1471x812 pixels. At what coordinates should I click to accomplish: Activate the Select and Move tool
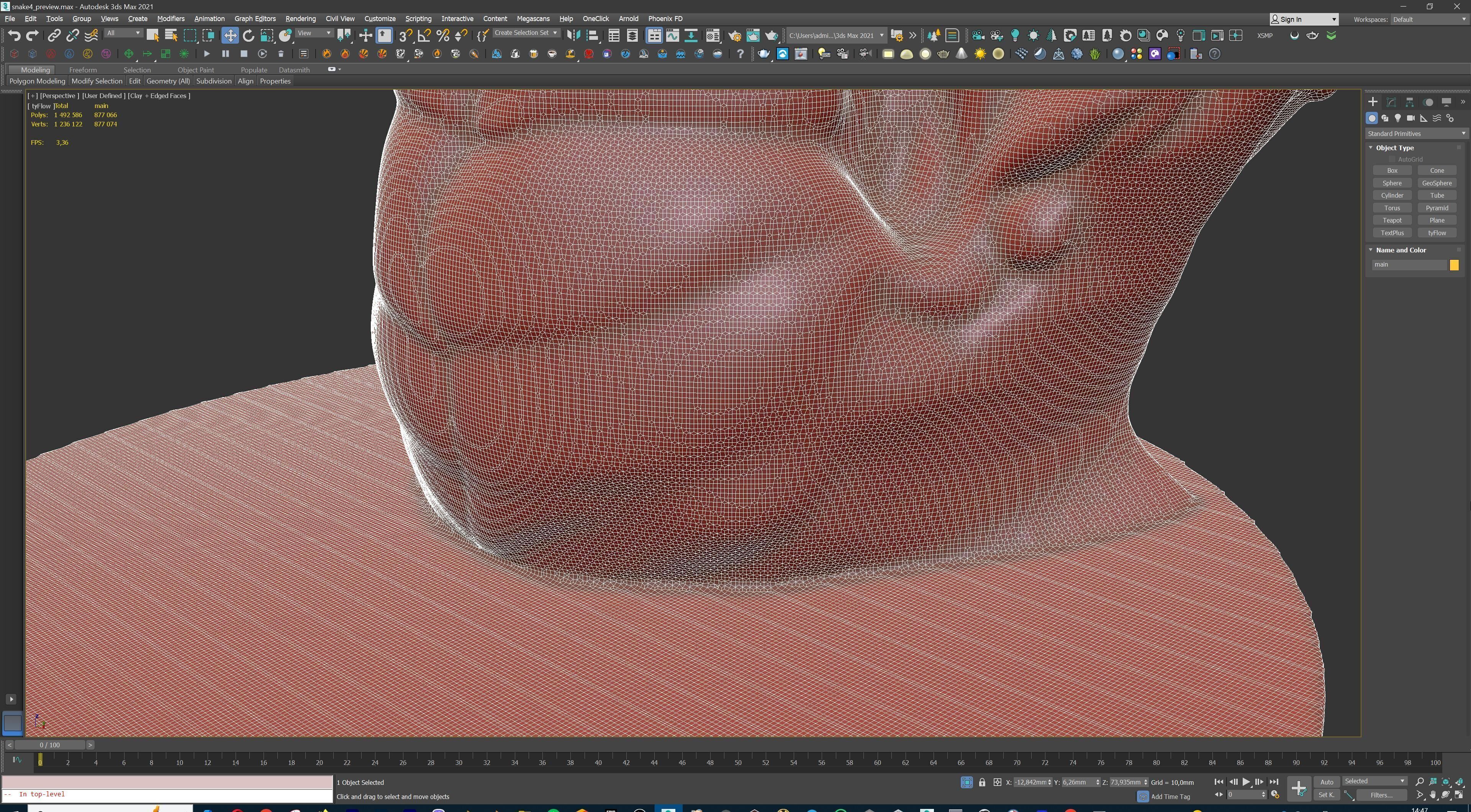point(229,35)
